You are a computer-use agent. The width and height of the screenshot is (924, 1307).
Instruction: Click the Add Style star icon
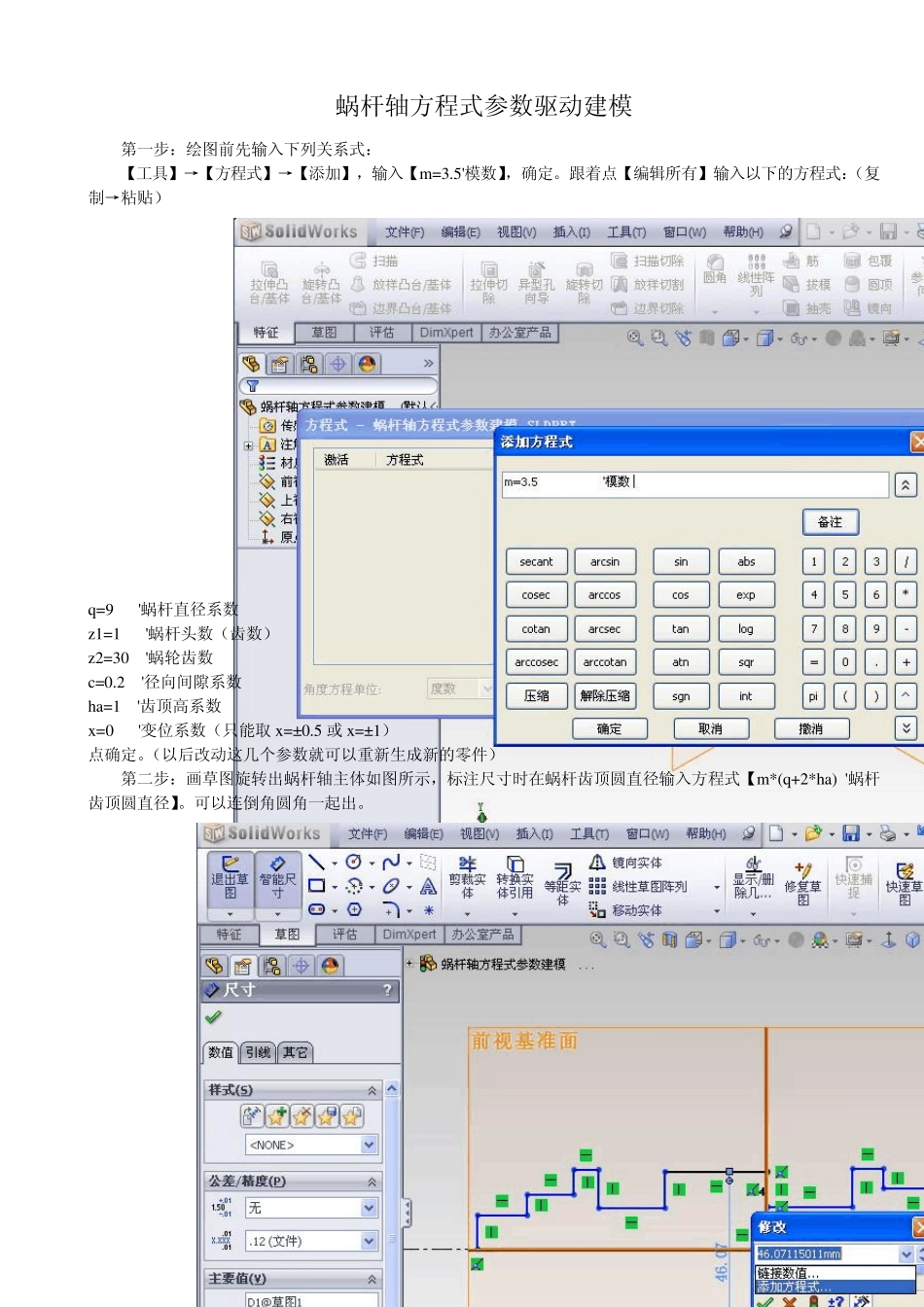tap(277, 1116)
